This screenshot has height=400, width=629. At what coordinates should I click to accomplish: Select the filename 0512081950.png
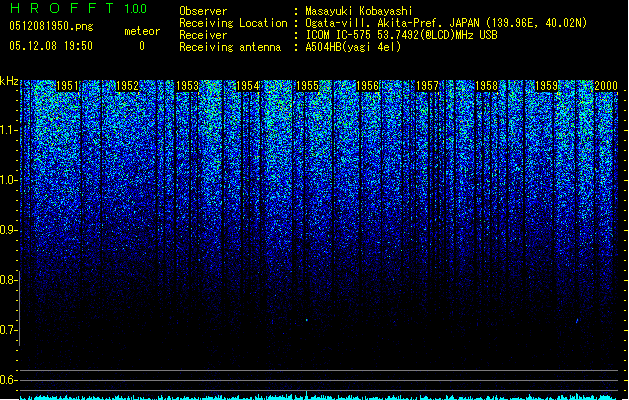51,26
